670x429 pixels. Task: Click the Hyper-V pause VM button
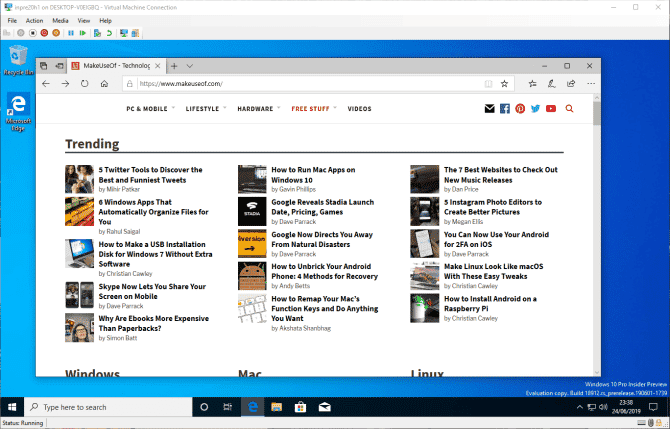point(71,33)
